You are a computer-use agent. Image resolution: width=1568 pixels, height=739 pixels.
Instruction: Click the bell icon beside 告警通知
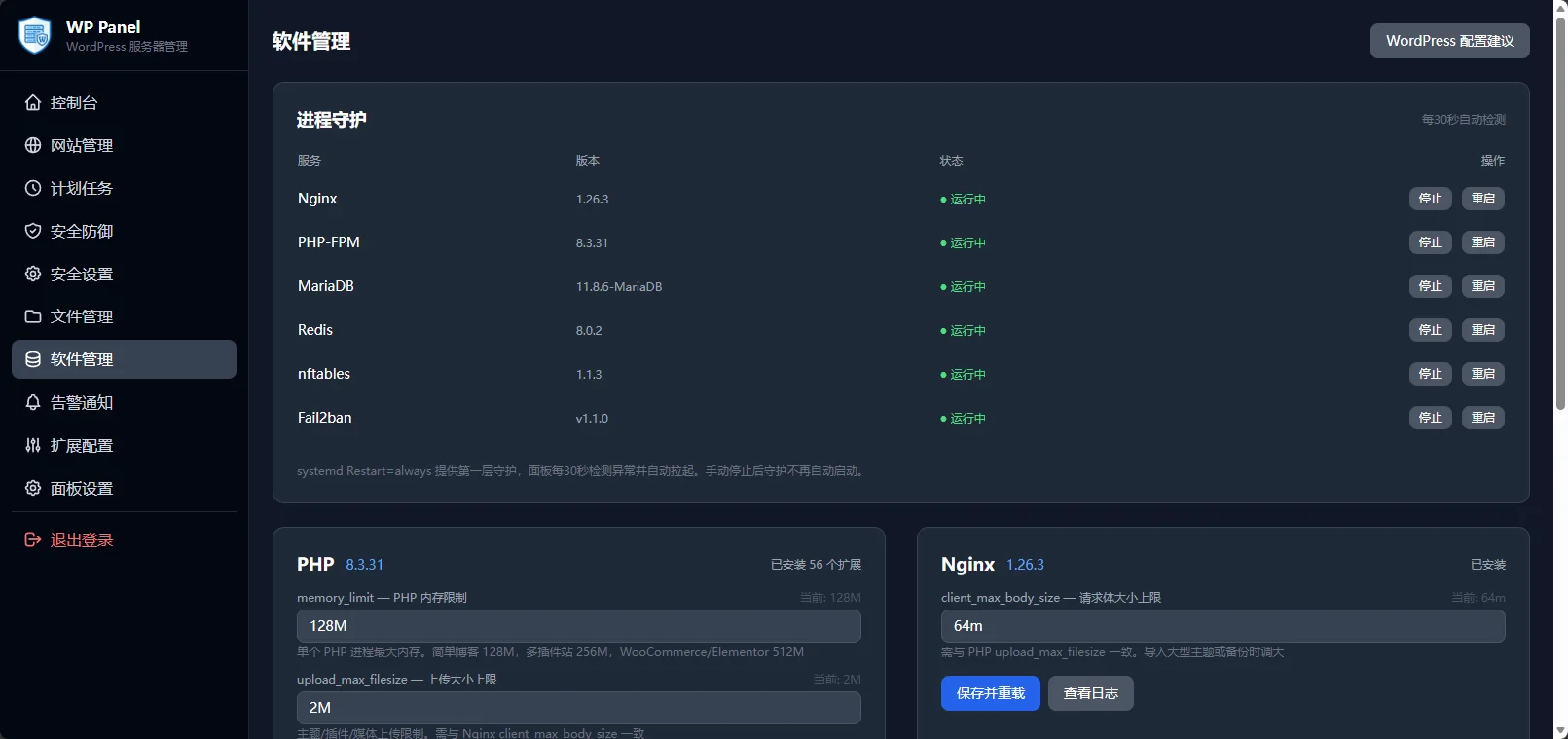pos(33,402)
